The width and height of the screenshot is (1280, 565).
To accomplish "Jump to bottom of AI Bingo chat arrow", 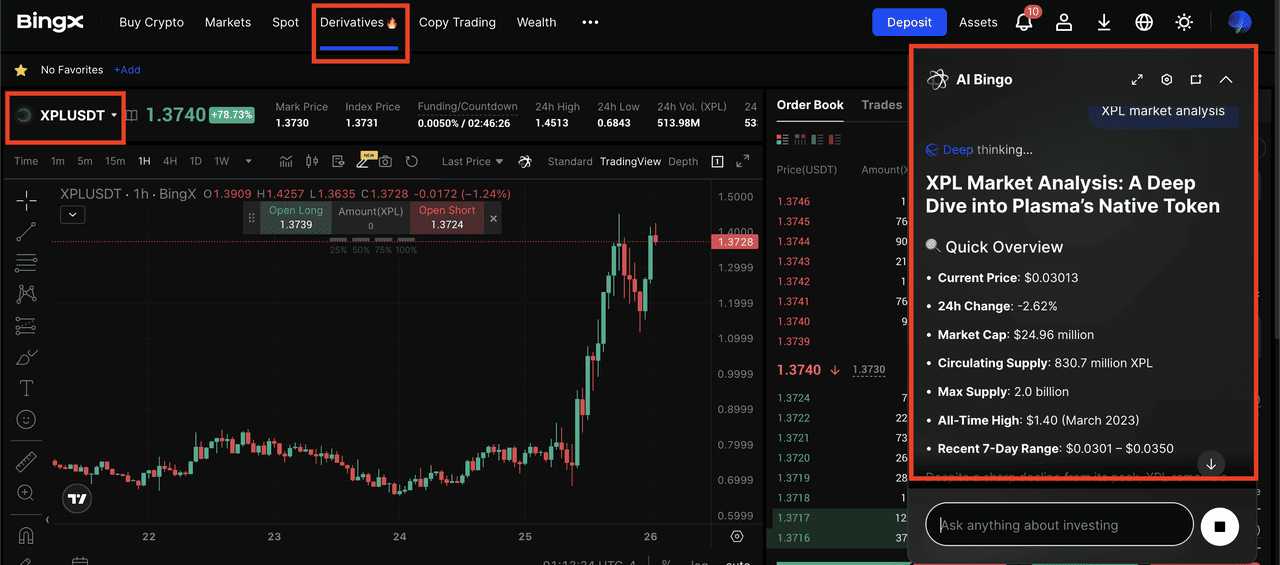I will 1211,464.
